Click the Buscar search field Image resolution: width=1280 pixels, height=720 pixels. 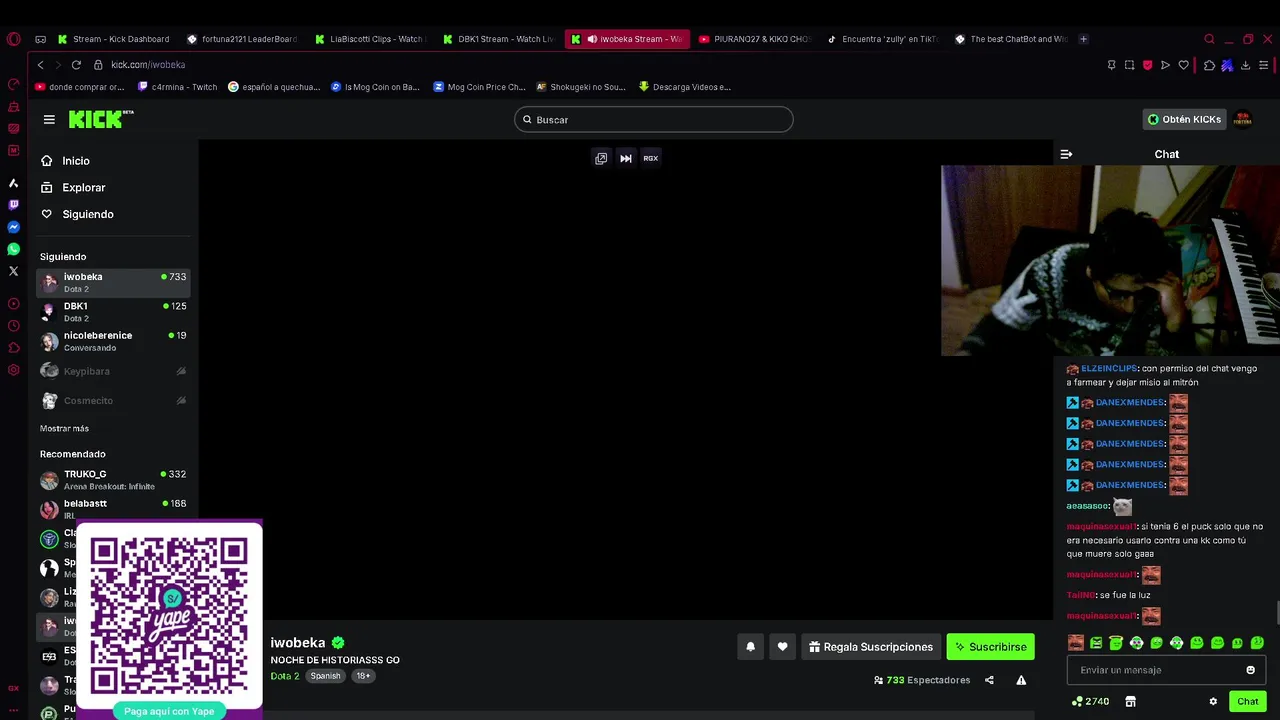pos(653,120)
